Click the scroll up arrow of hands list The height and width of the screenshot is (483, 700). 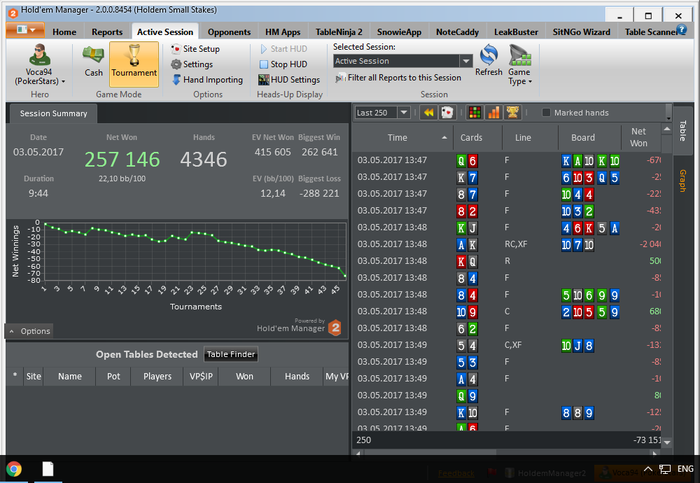[x=667, y=129]
